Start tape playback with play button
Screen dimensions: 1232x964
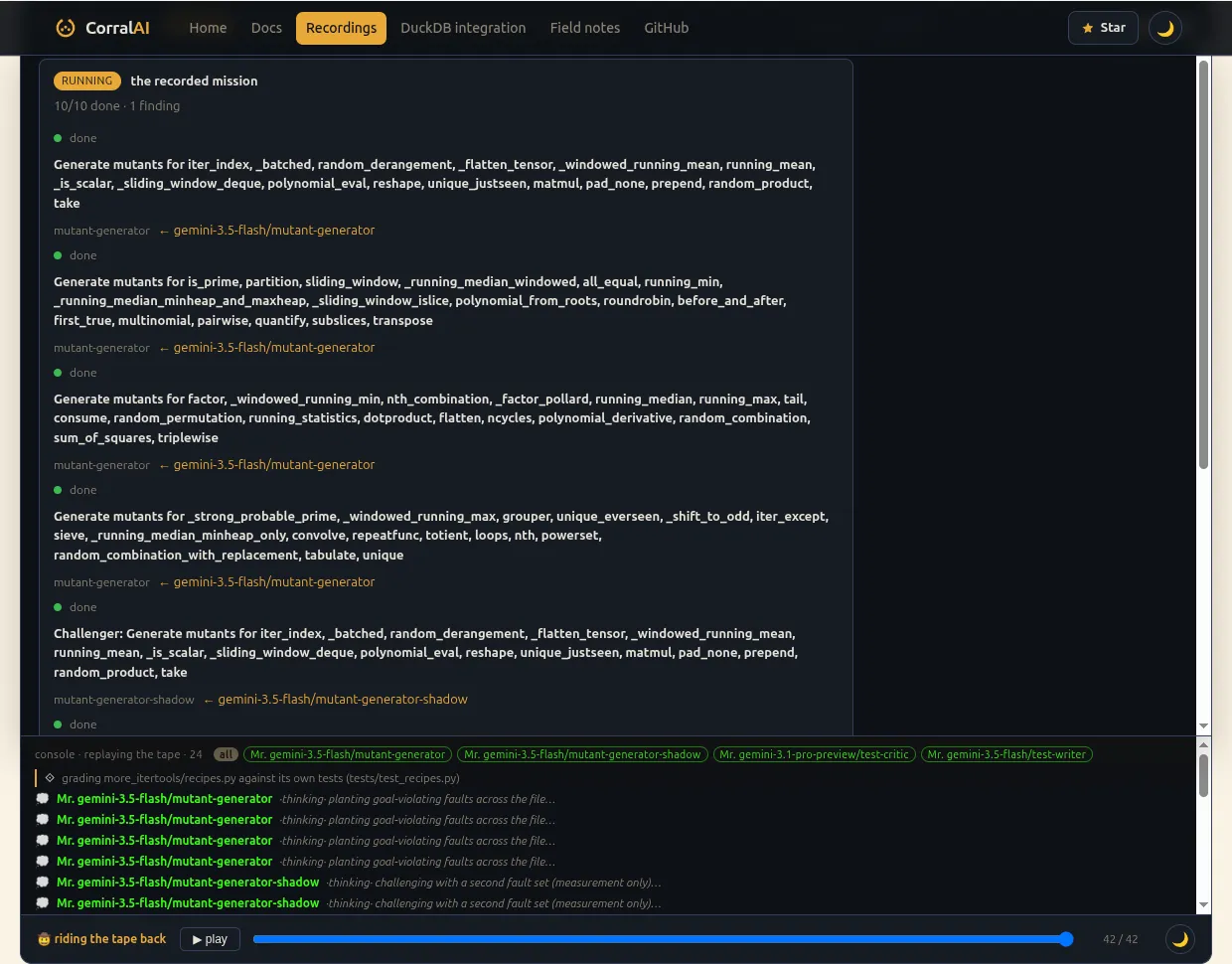pos(210,939)
